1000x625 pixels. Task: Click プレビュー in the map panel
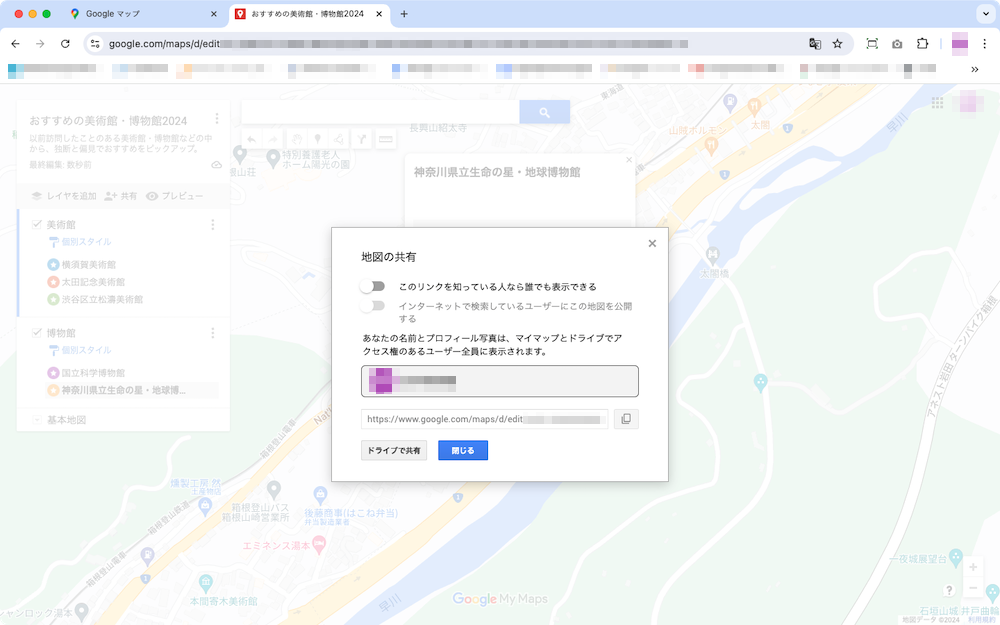[174, 196]
